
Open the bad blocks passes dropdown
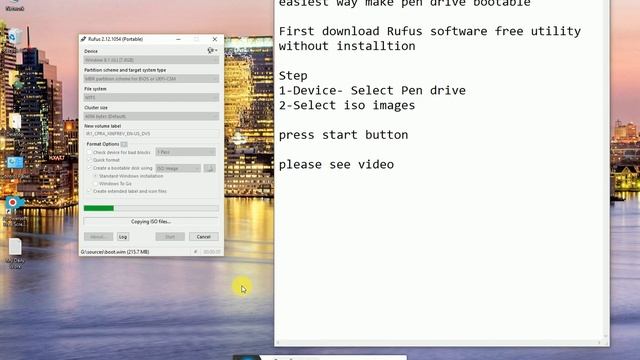186,152
